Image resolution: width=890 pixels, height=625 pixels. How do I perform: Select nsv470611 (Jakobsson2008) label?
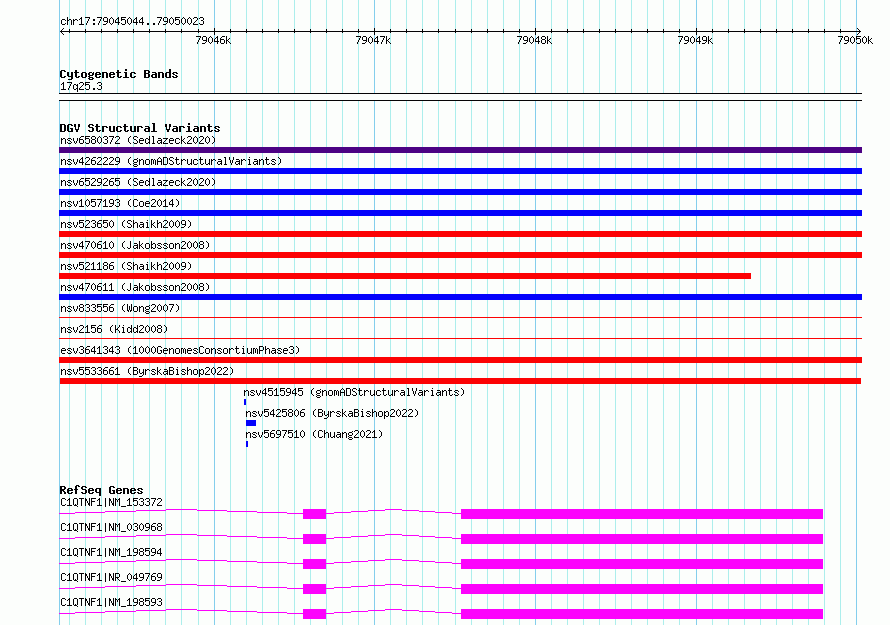tap(135, 287)
